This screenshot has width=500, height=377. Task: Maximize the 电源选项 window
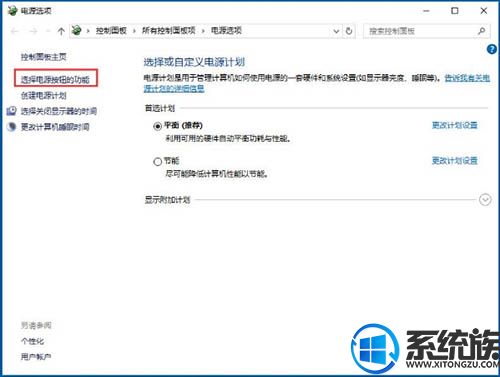[x=455, y=11]
